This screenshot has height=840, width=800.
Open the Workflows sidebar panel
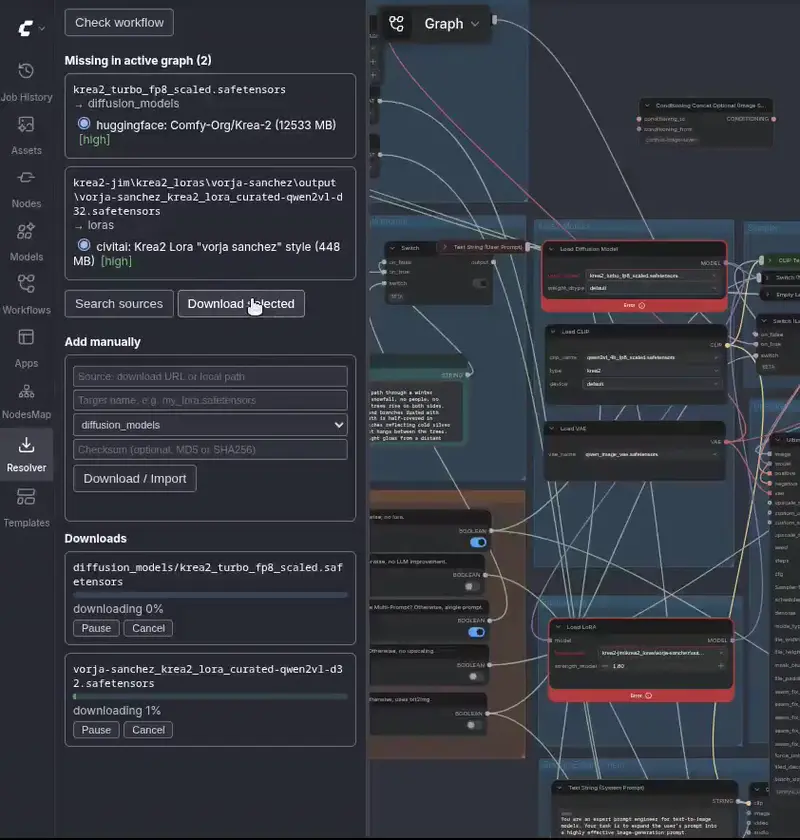coord(26,295)
